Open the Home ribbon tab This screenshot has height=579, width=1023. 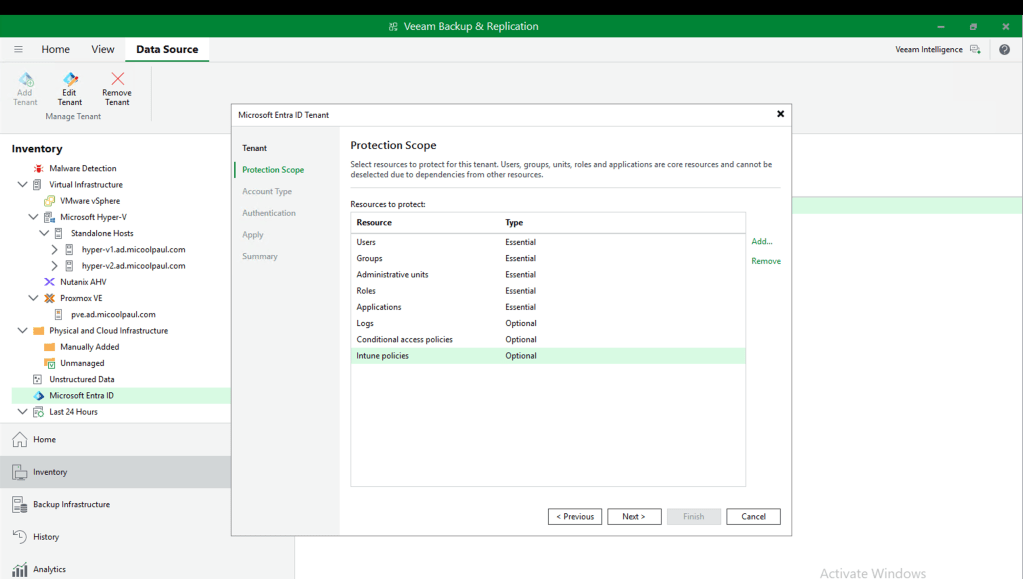[55, 49]
